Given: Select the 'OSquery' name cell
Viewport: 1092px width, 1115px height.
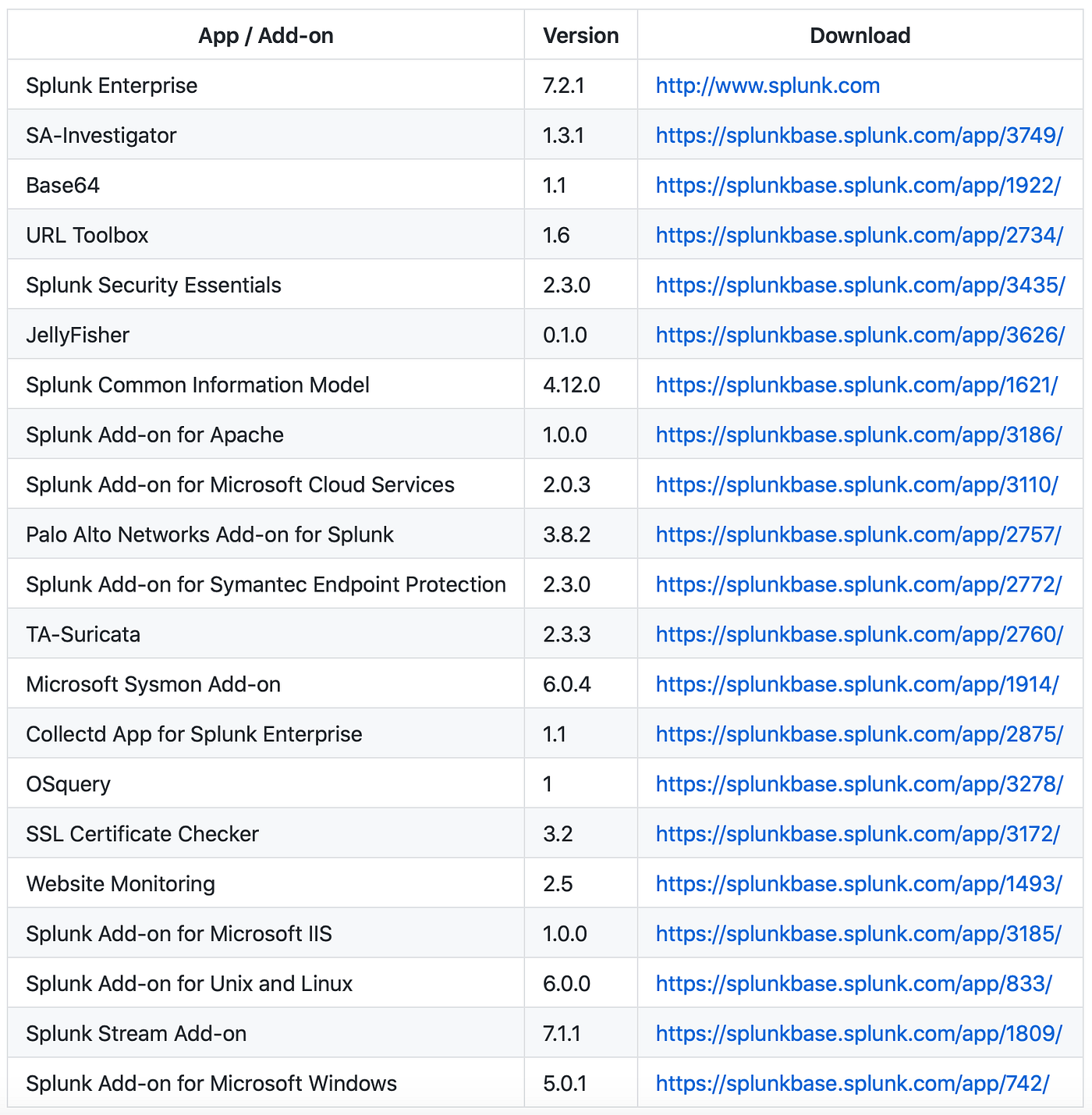Looking at the screenshot, I should tap(266, 784).
